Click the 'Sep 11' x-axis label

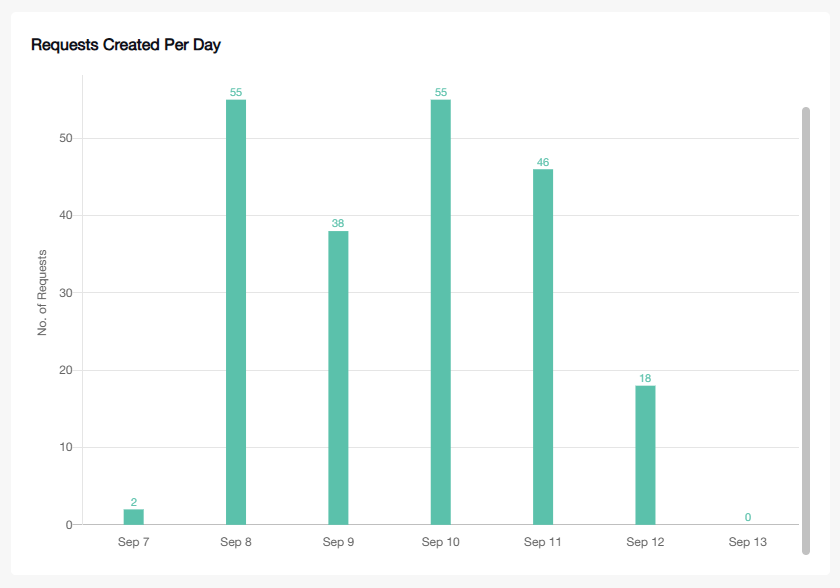(543, 542)
